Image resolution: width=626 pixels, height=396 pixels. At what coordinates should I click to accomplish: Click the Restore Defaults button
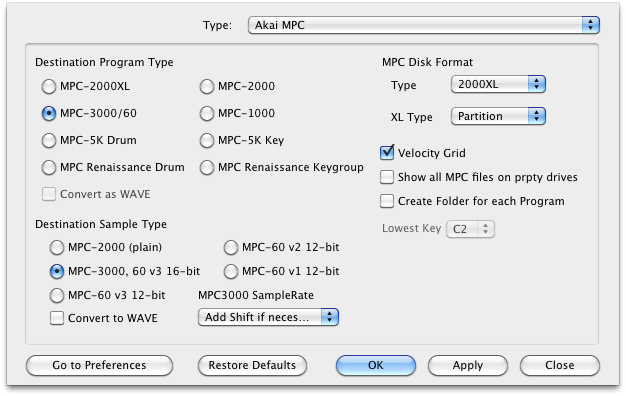[x=252, y=365]
